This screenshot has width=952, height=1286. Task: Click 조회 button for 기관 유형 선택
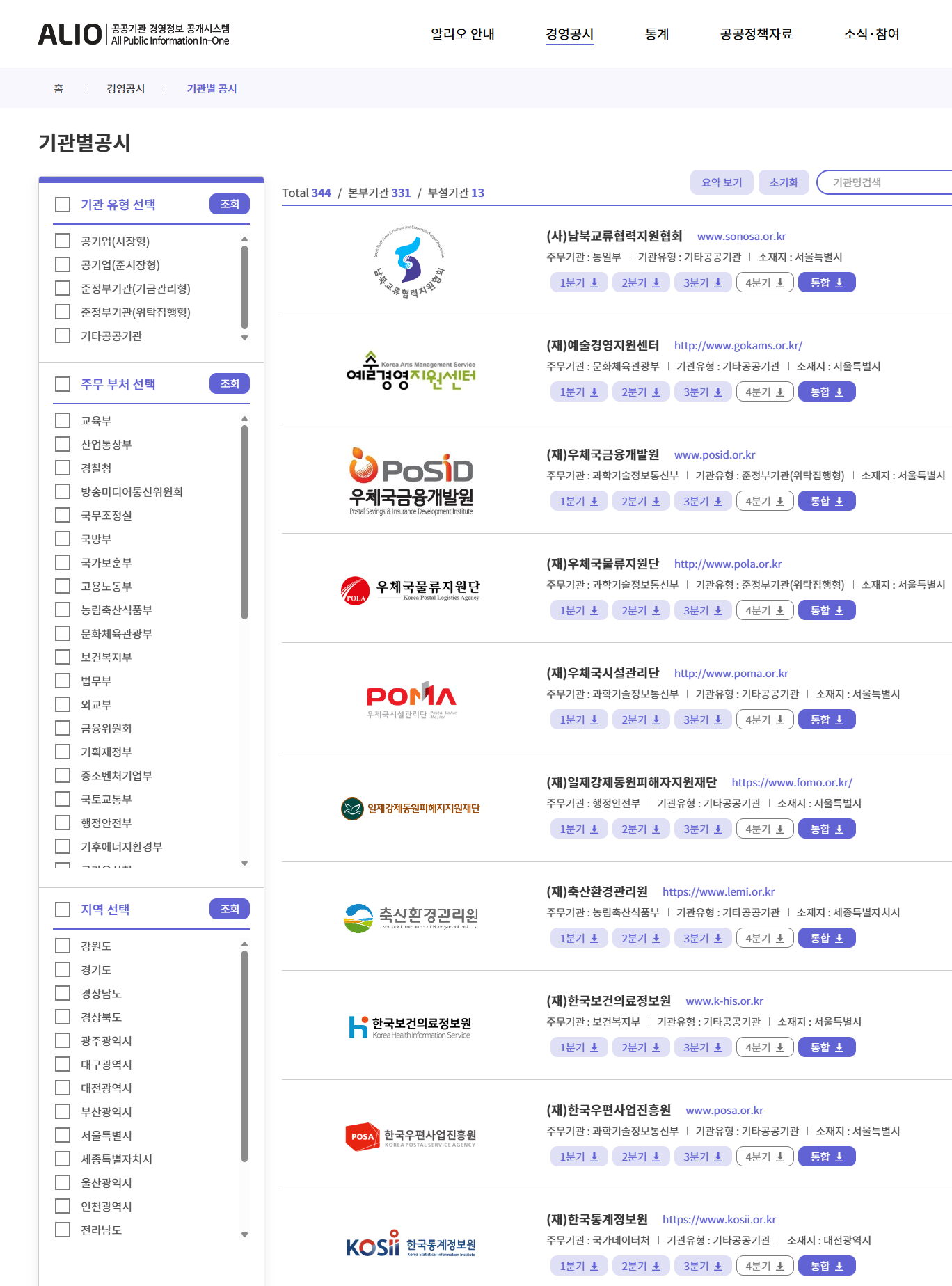[x=230, y=204]
